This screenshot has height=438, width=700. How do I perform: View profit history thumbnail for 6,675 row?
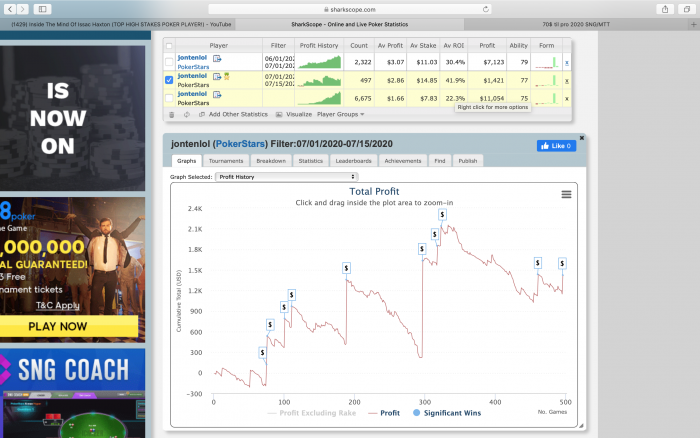[x=319, y=98]
